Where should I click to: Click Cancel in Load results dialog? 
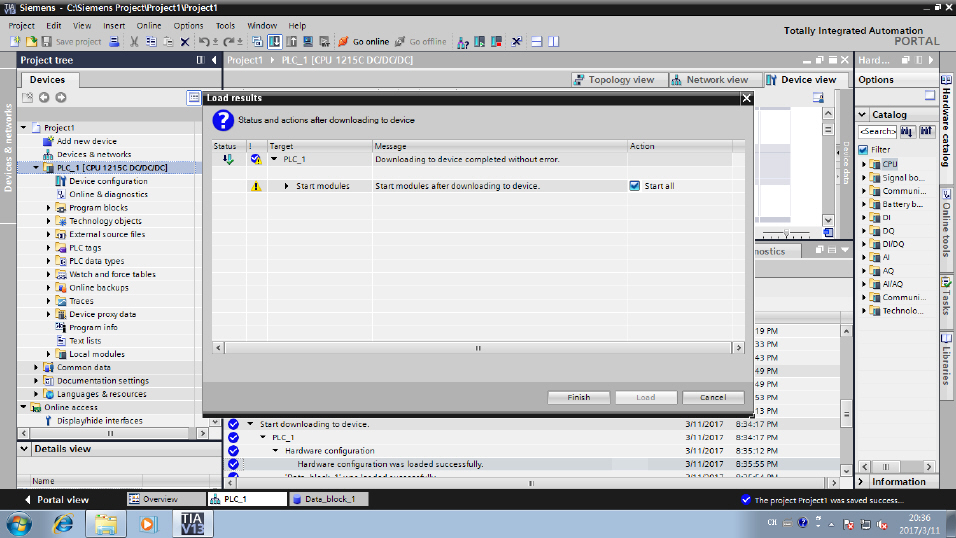pos(713,397)
